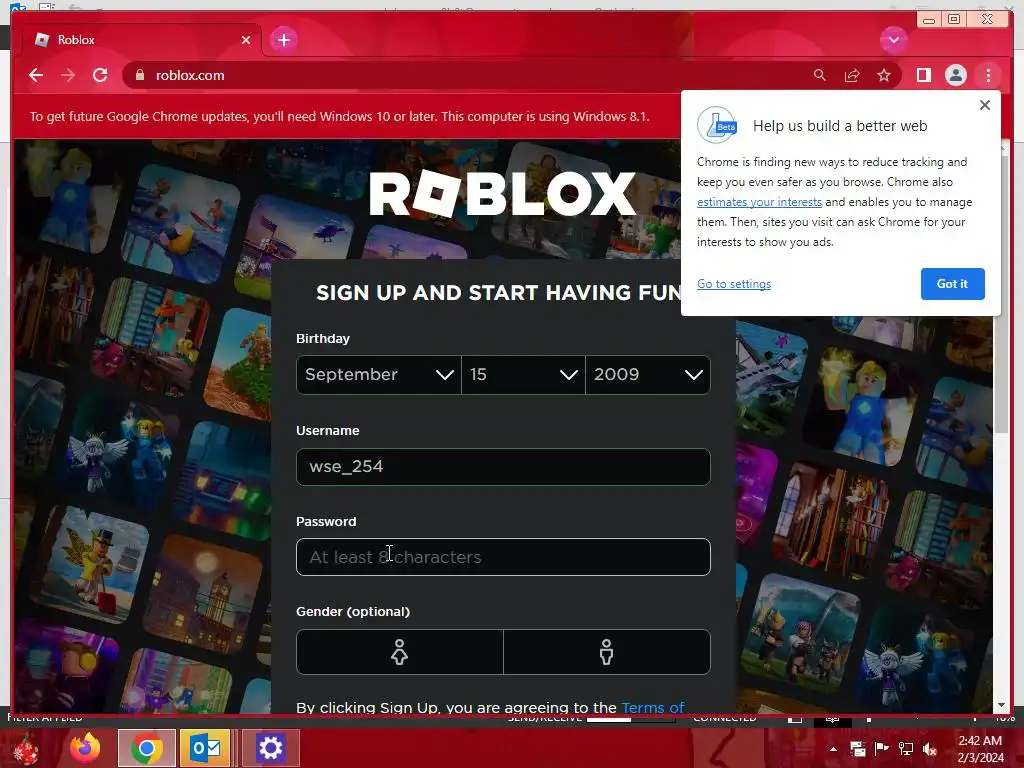Click the share page icon
This screenshot has height=768, width=1024.
[x=852, y=75]
